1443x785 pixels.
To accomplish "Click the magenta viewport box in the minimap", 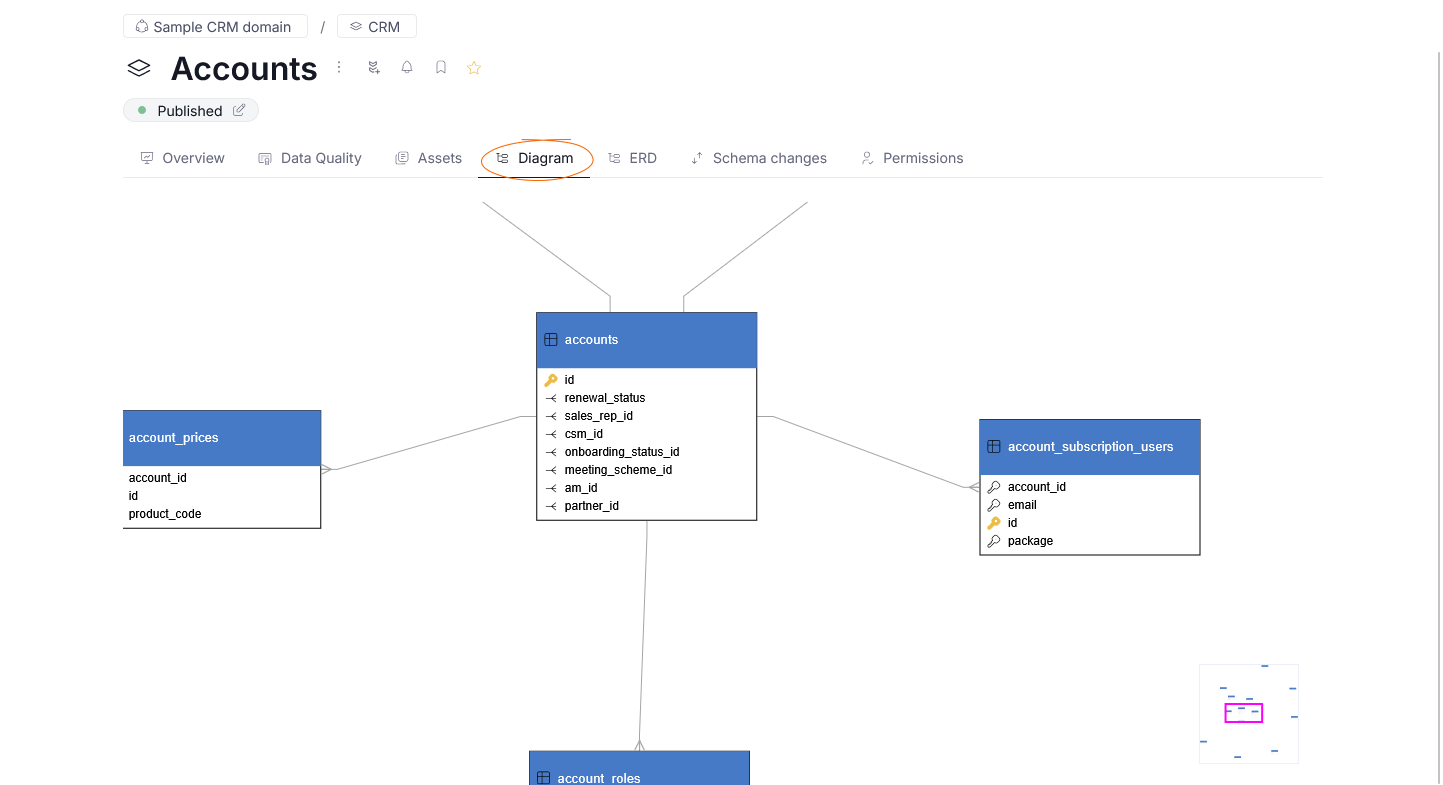I will [1243, 712].
